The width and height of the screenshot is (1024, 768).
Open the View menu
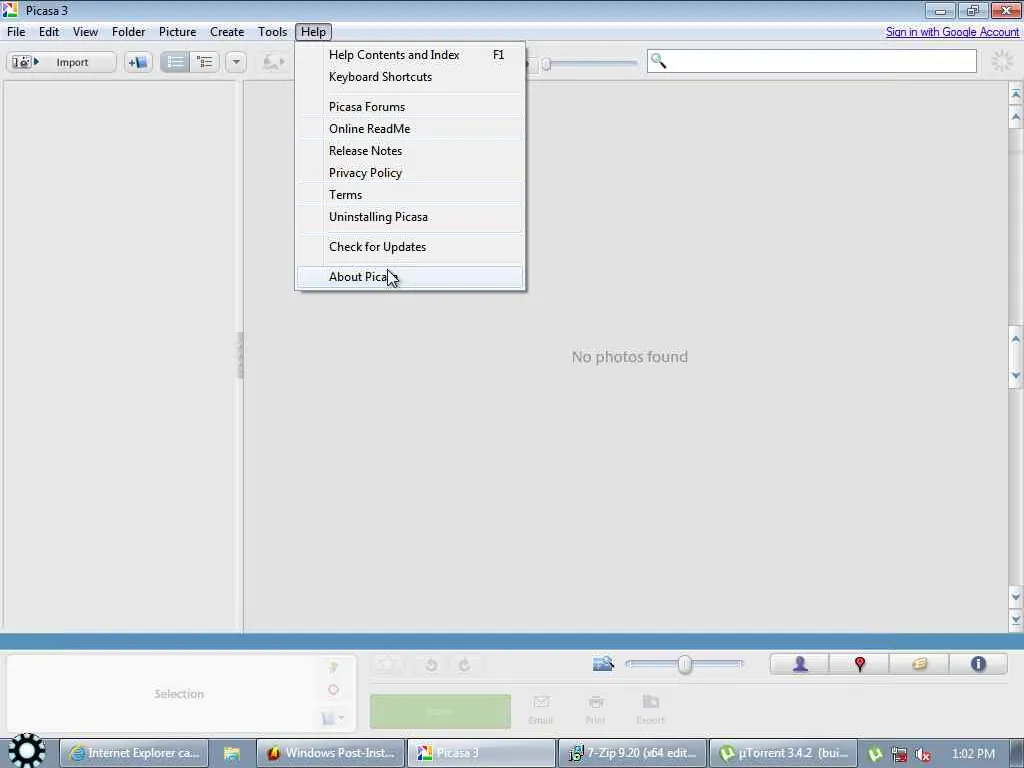click(86, 32)
